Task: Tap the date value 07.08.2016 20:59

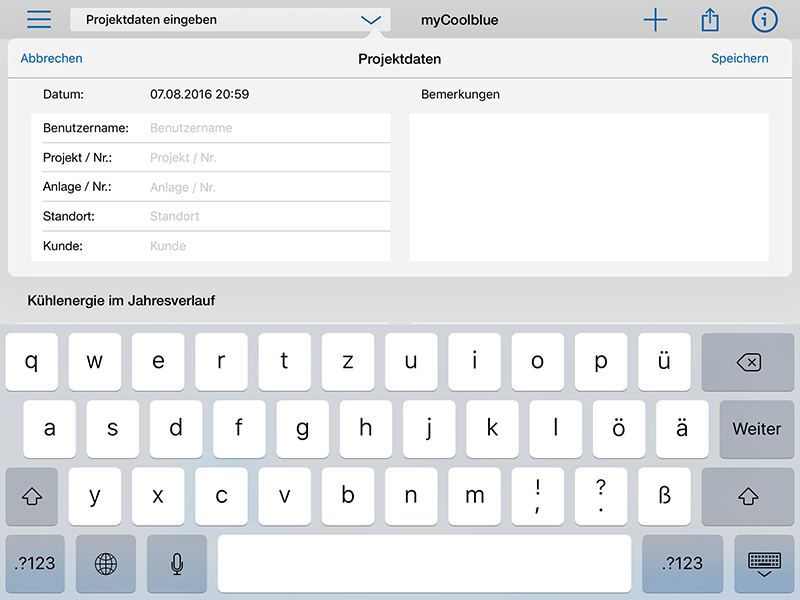Action: click(199, 94)
